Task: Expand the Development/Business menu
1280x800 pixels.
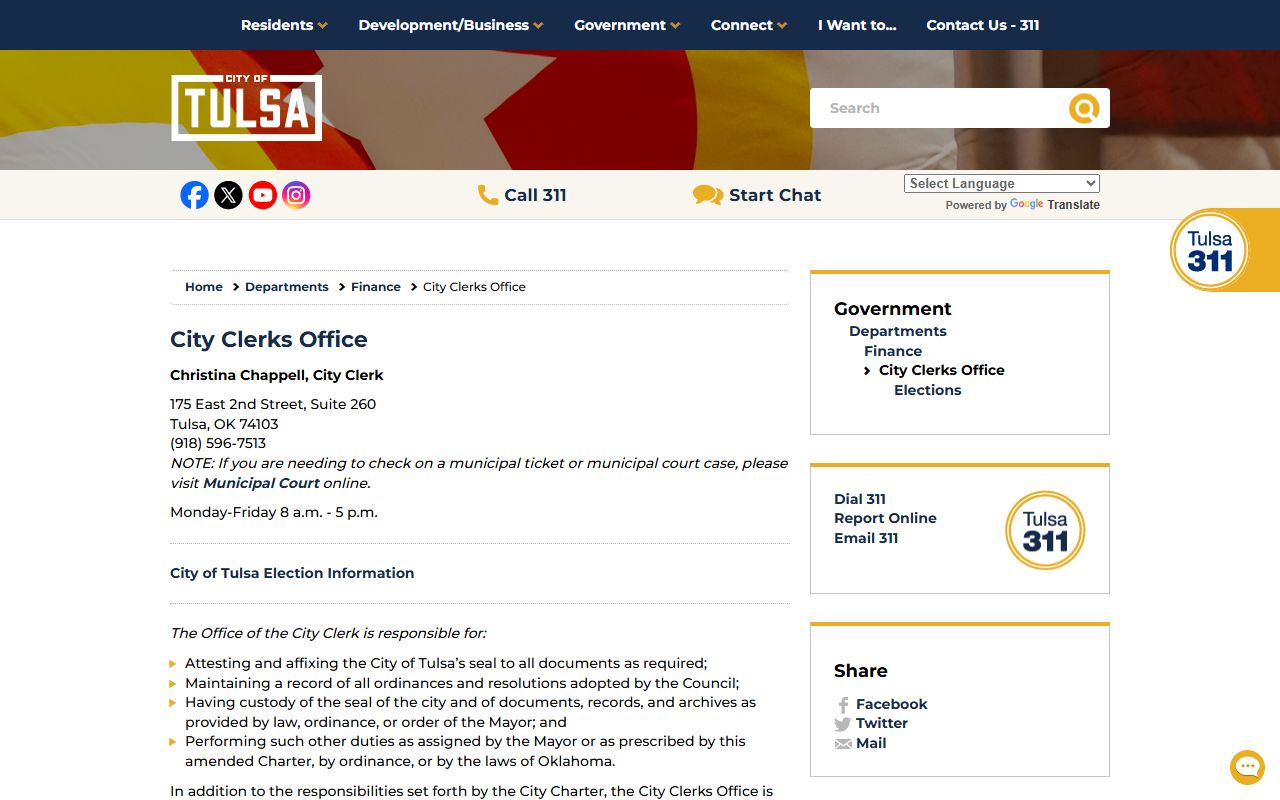Action: coord(450,25)
